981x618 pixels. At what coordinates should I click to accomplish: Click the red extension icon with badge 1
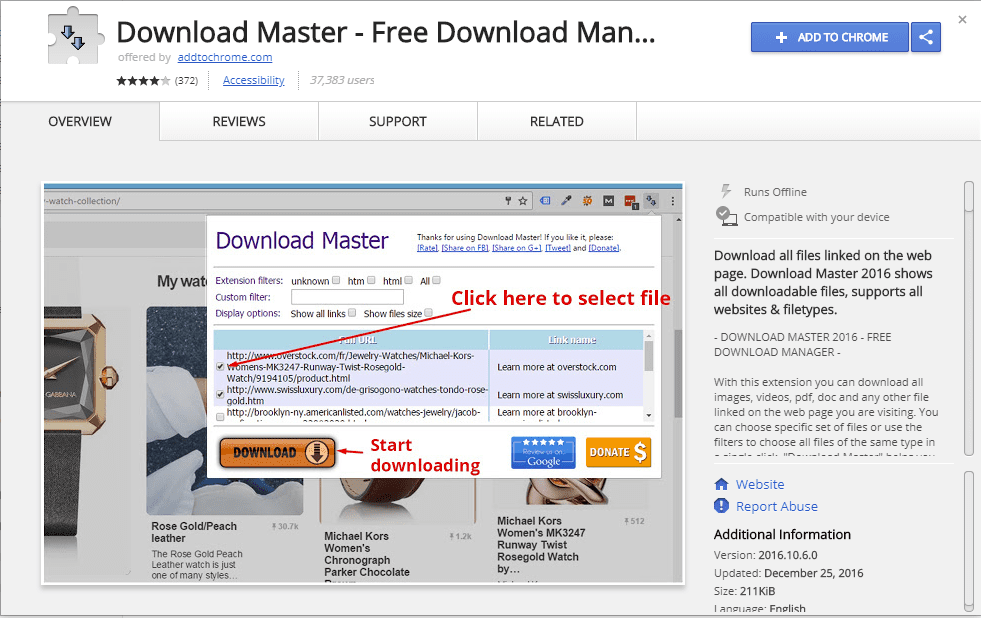tap(631, 201)
